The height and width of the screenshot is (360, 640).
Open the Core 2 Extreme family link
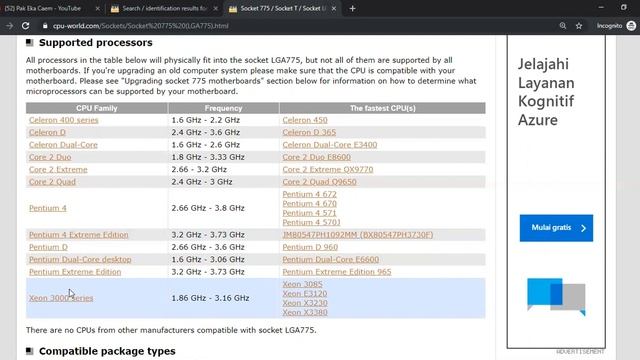coord(58,169)
